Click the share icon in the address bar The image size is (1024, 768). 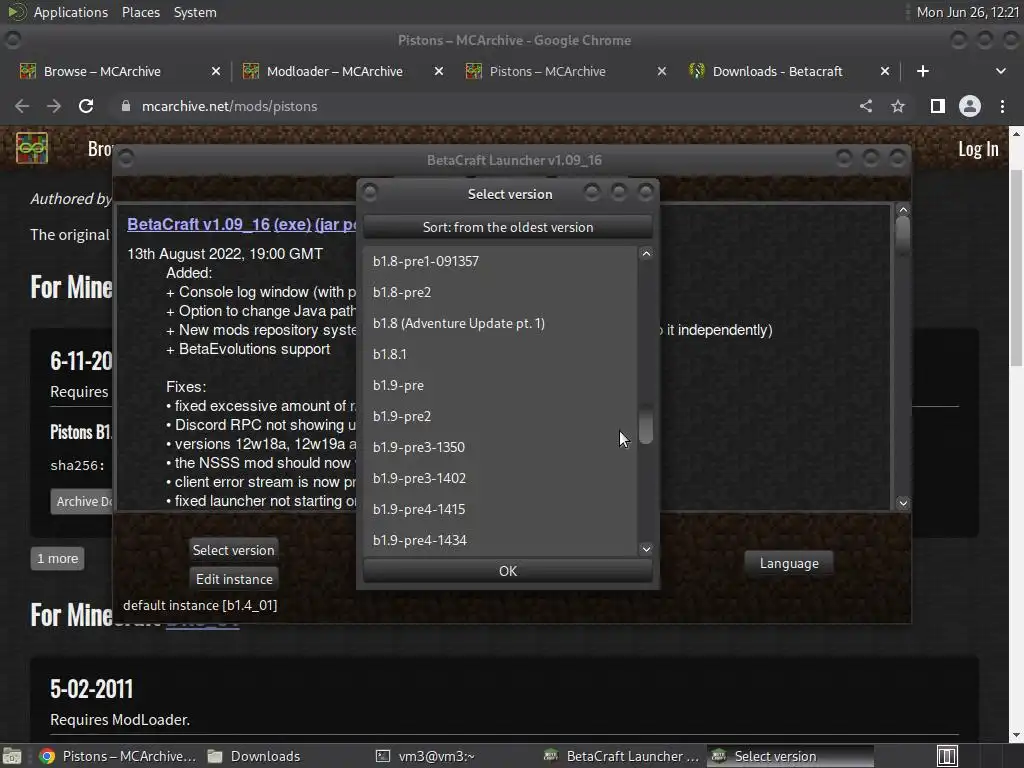(866, 106)
